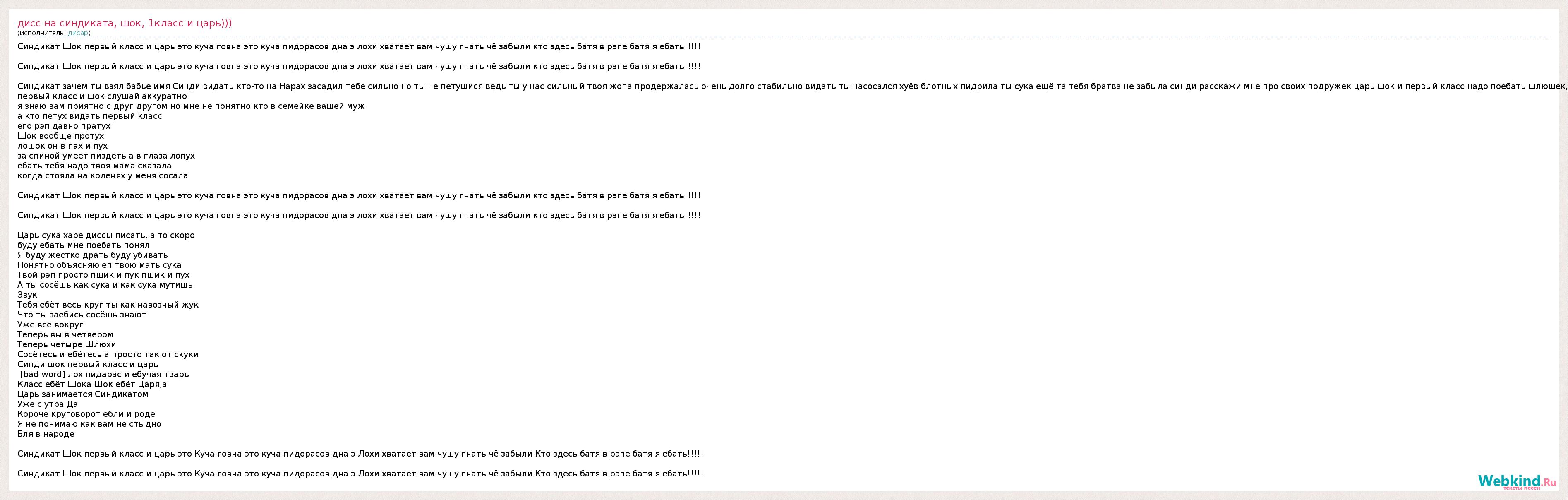Click the line 'Уже с утра Да'
The height and width of the screenshot is (500, 1568).
[48, 404]
